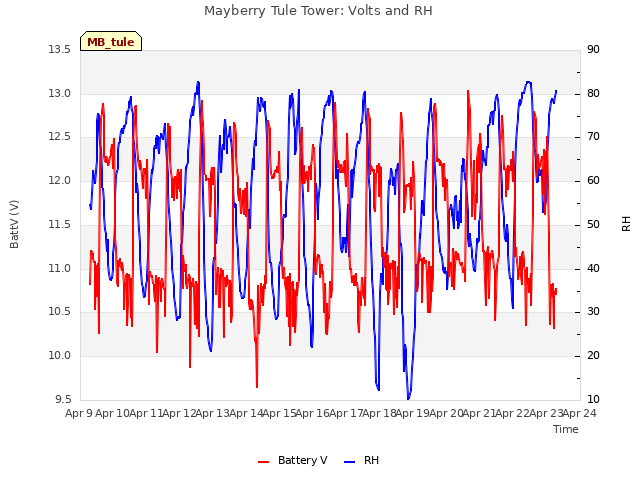640x480 pixels.
Task: Click the Apr 15 date tick
Action: click(279, 413)
